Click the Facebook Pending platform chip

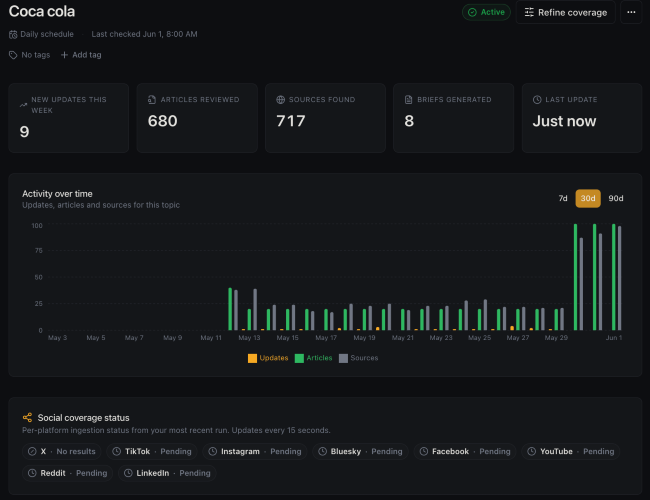(465, 451)
